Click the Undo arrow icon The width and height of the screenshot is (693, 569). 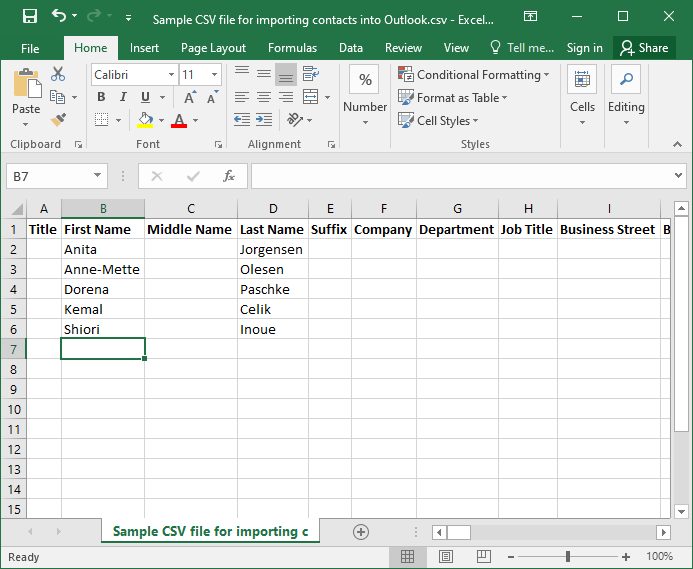[59, 16]
